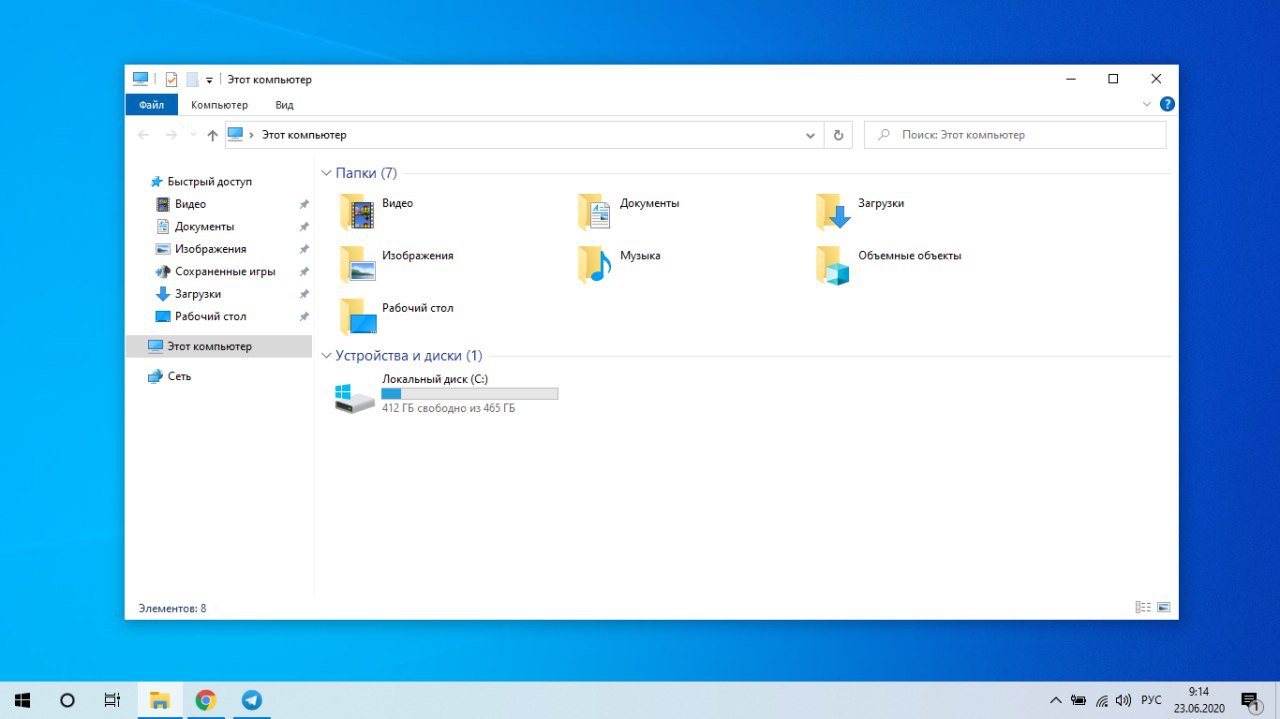Open the Вид ribbon tab
This screenshot has height=719, width=1280.
coord(284,104)
